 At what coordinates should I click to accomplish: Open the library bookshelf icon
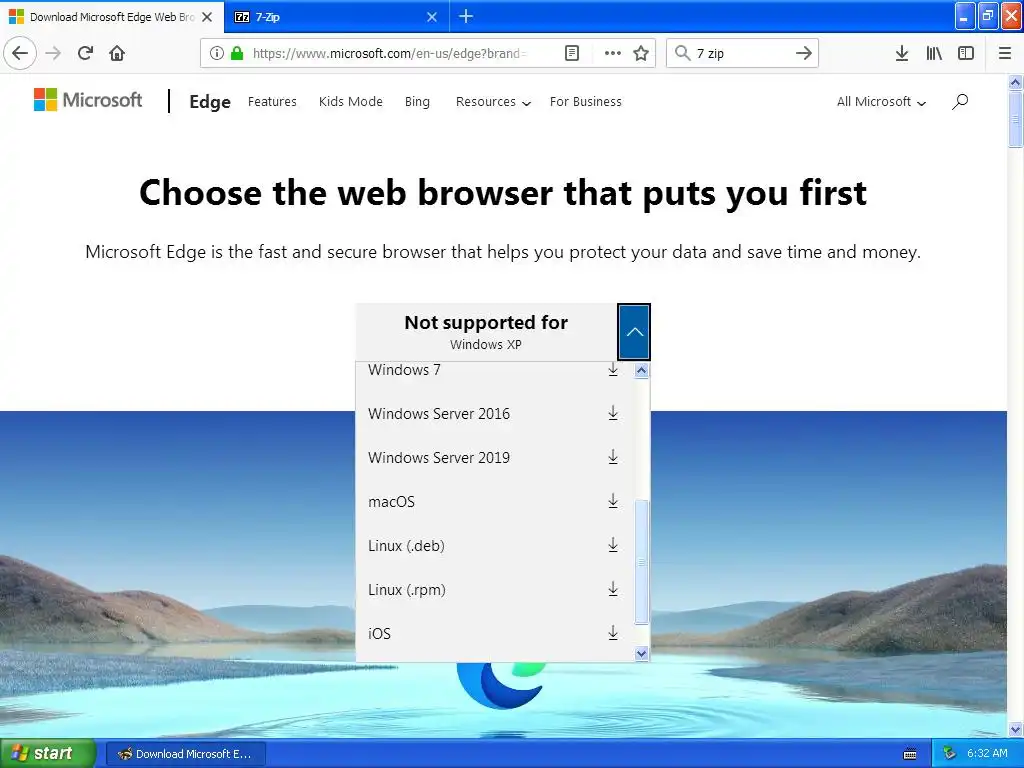pos(934,53)
